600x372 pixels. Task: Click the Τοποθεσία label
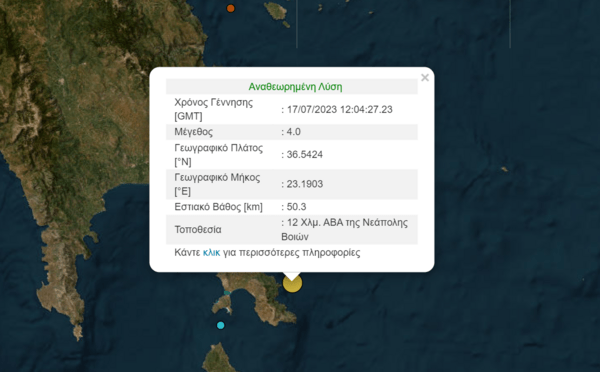(x=198, y=230)
